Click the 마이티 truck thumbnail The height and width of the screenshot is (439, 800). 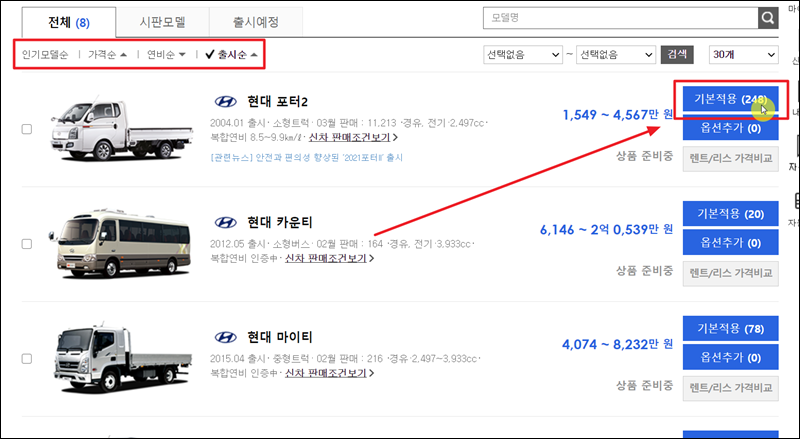pos(123,359)
